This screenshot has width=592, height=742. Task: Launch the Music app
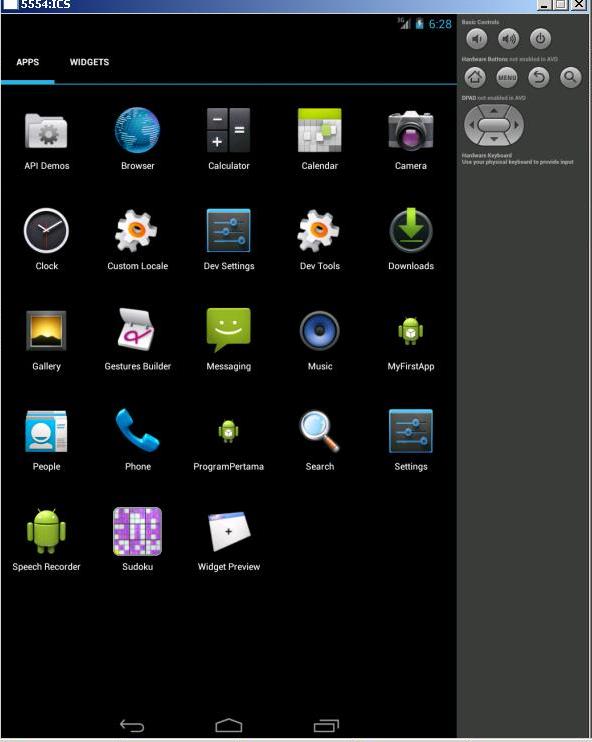[319, 340]
